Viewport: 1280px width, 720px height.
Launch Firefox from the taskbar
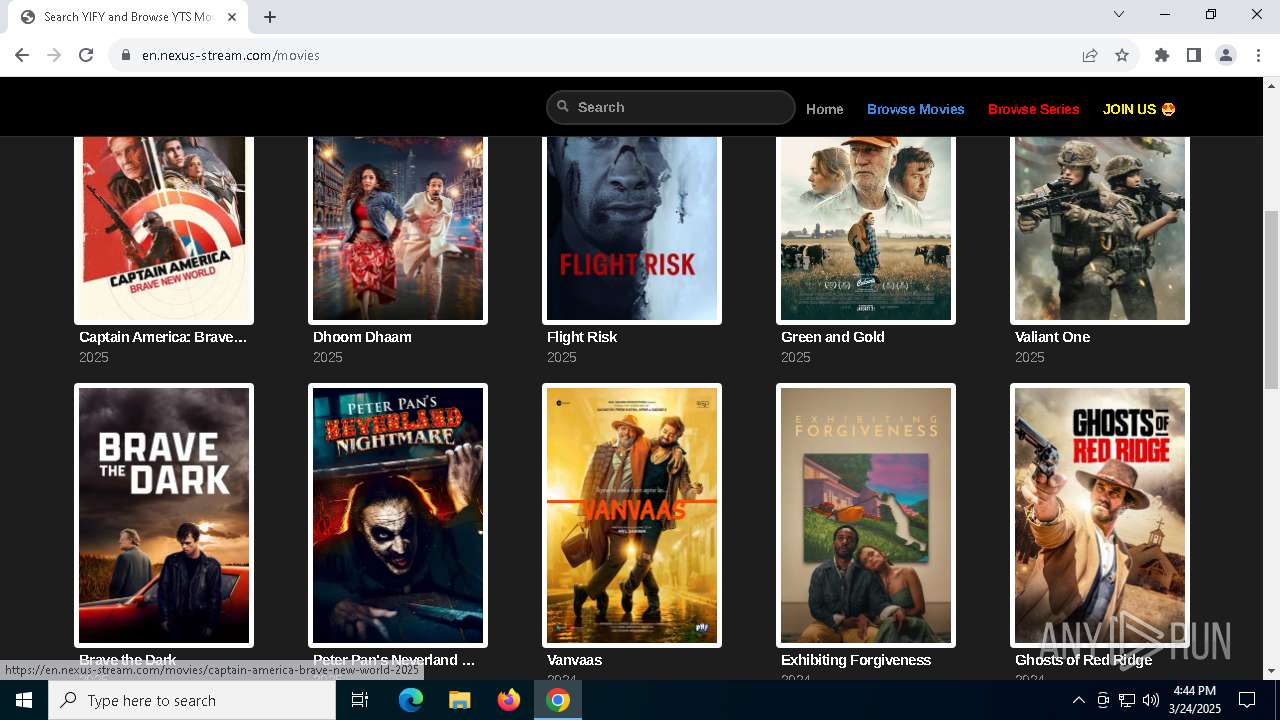pos(509,700)
